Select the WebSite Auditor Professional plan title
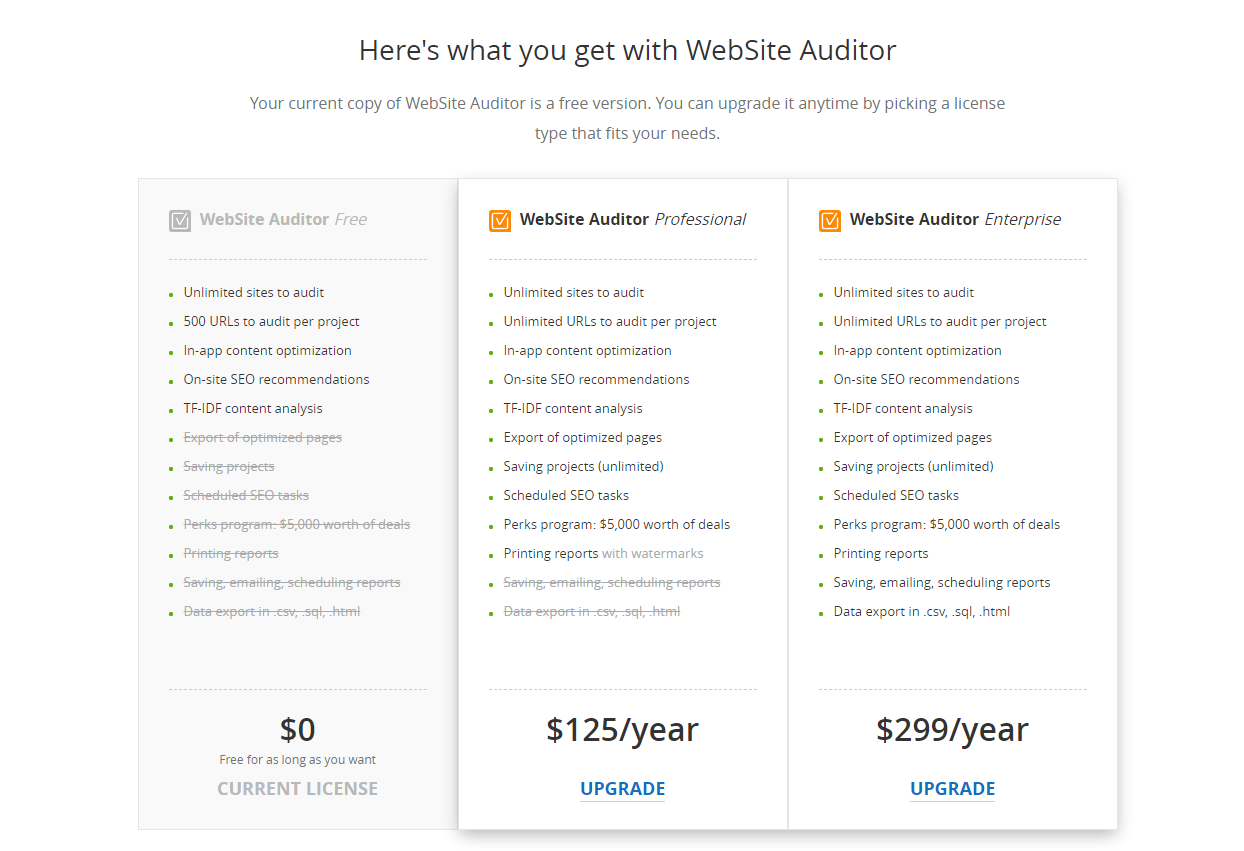The width and height of the screenshot is (1244, 851). coord(633,219)
